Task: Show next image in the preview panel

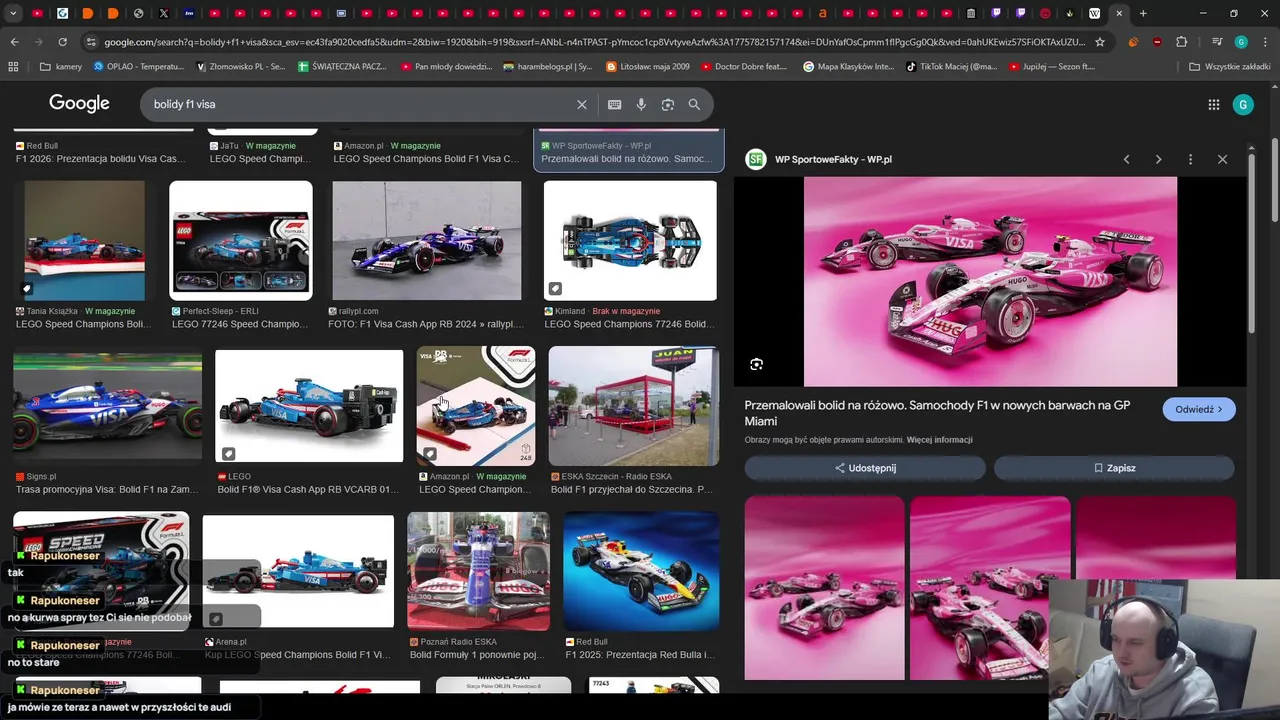Action: [1158, 159]
